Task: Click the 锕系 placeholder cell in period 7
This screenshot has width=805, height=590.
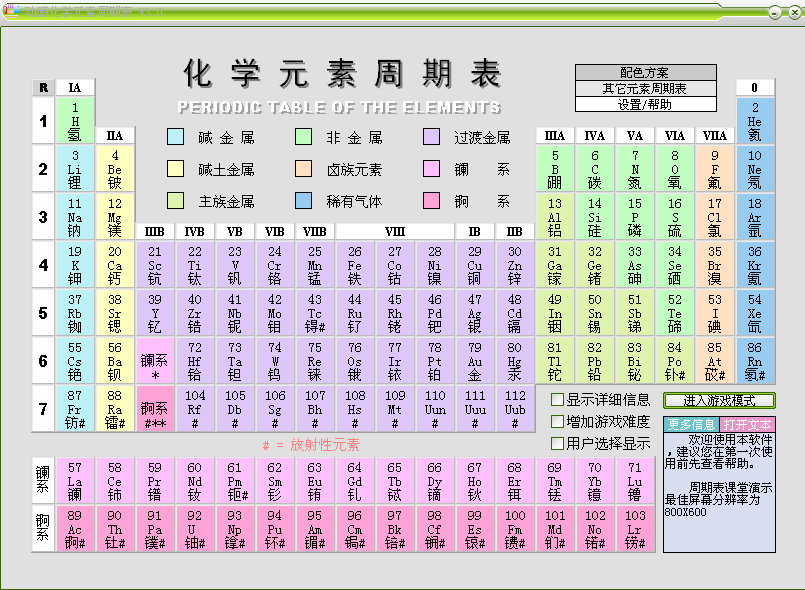Action: coord(155,409)
